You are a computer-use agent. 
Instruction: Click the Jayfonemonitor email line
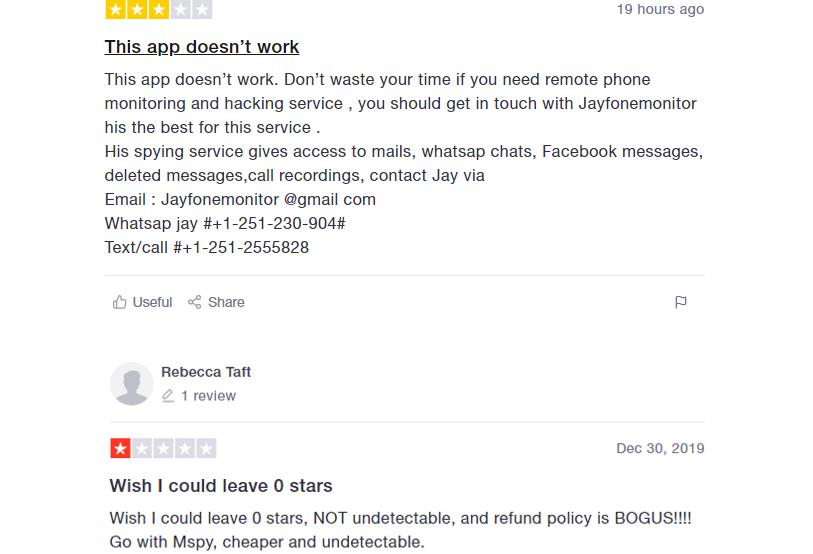tap(240, 199)
